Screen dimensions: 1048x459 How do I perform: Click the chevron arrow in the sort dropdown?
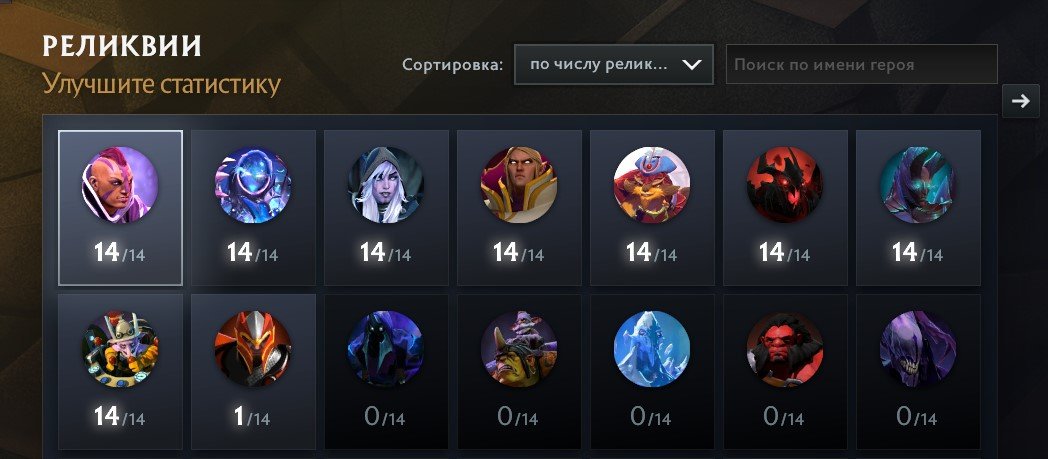pyautogui.click(x=691, y=65)
